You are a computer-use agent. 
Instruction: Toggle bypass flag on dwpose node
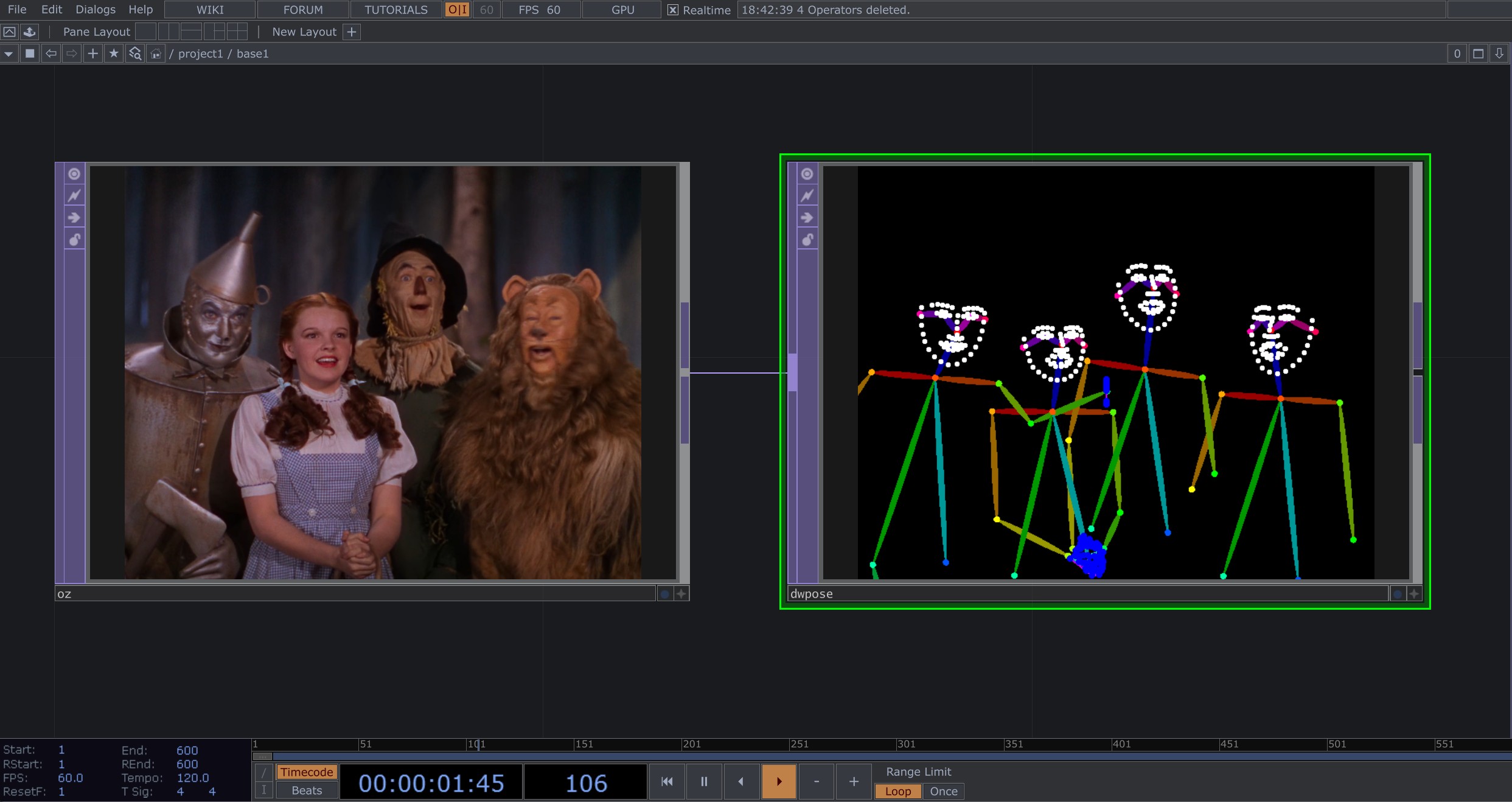pyautogui.click(x=807, y=218)
